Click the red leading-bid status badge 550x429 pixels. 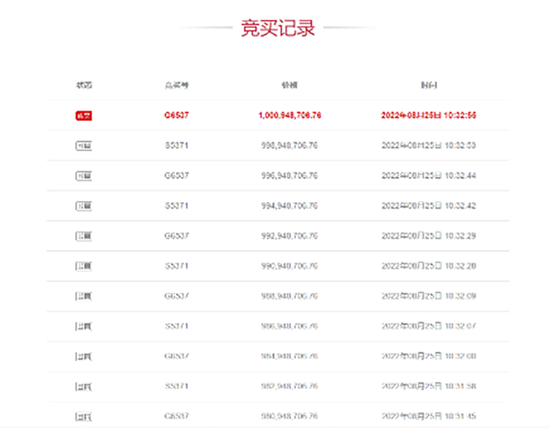click(84, 116)
